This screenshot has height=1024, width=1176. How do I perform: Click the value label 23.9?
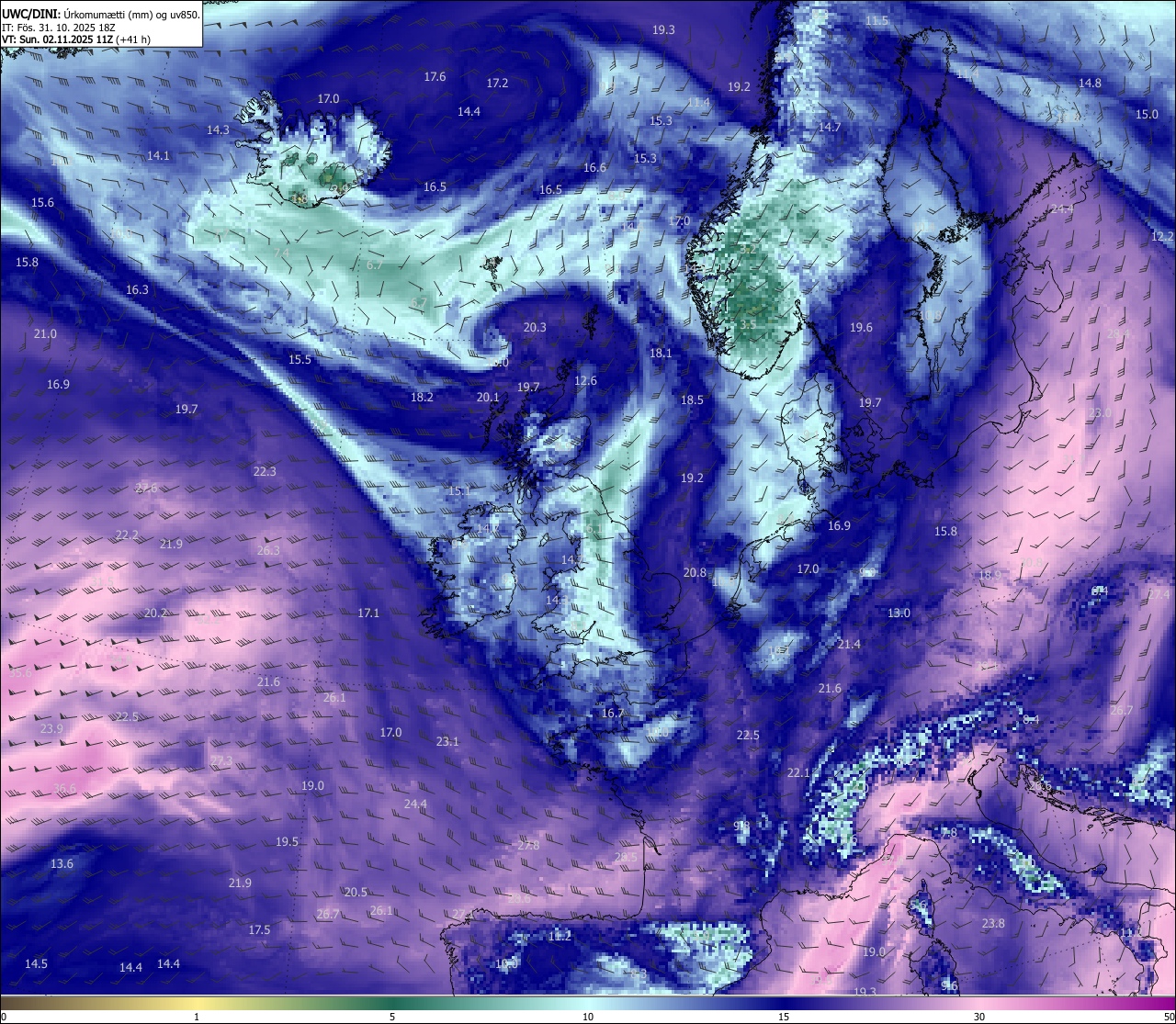[x=51, y=728]
